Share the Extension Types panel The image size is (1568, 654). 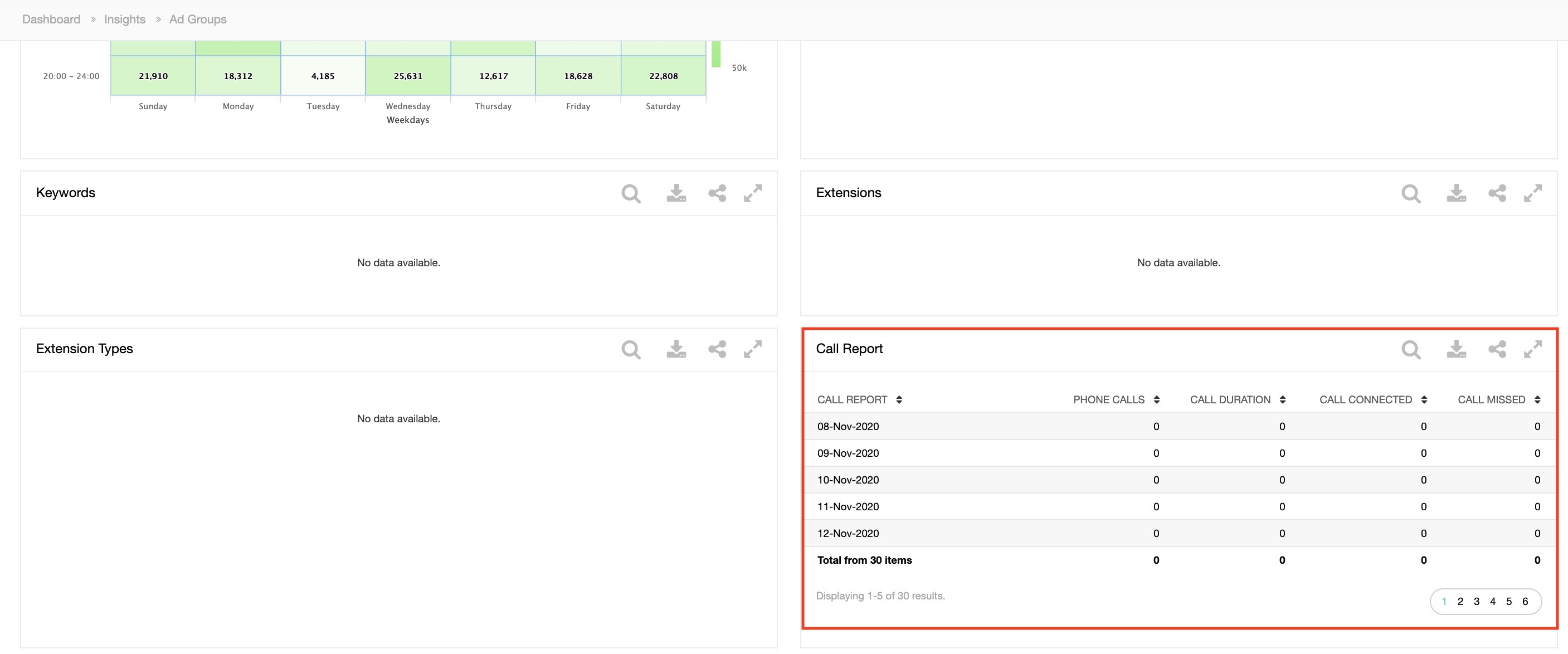[717, 349]
